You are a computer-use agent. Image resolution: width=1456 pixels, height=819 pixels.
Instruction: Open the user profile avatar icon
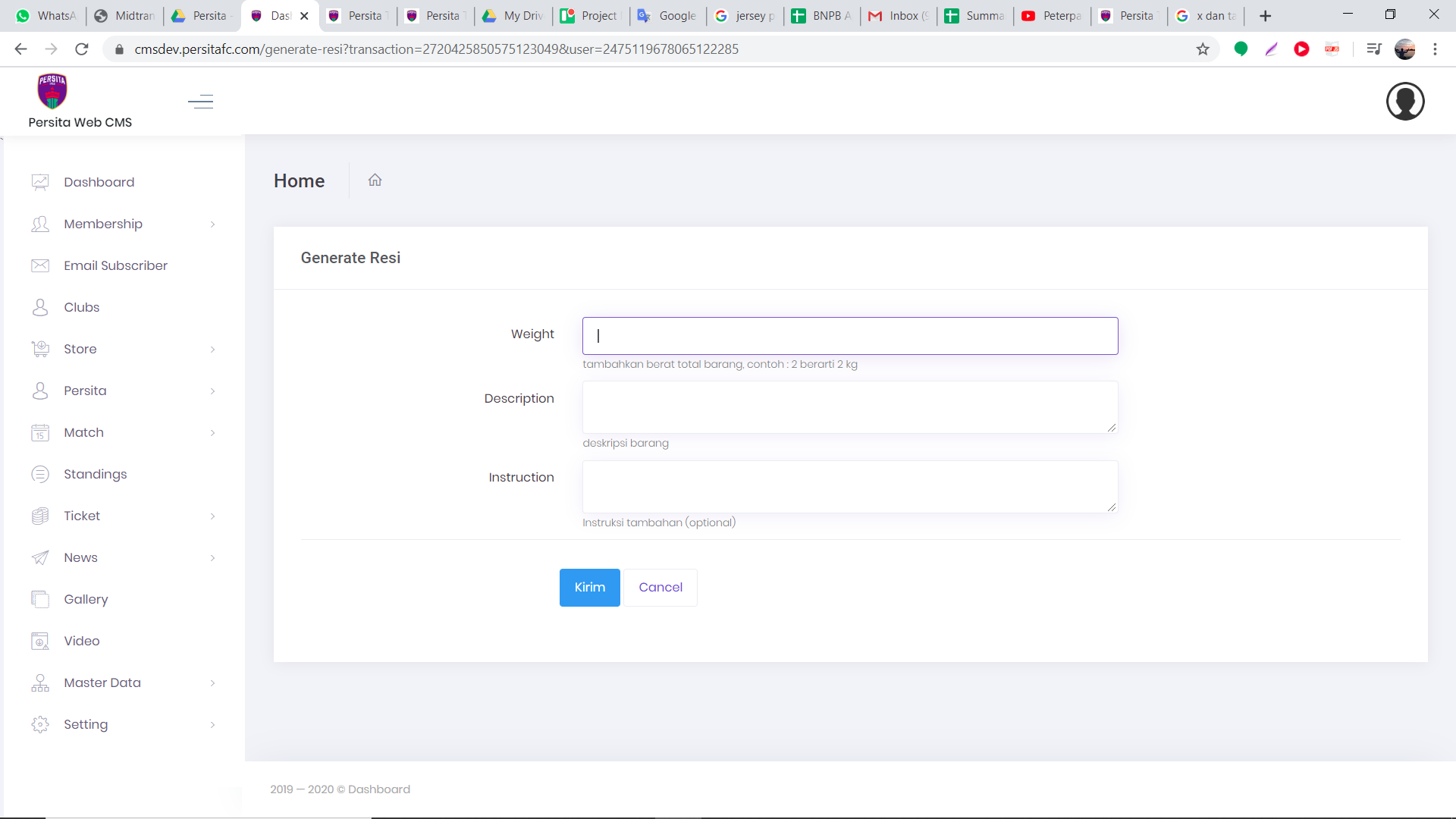coord(1404,102)
